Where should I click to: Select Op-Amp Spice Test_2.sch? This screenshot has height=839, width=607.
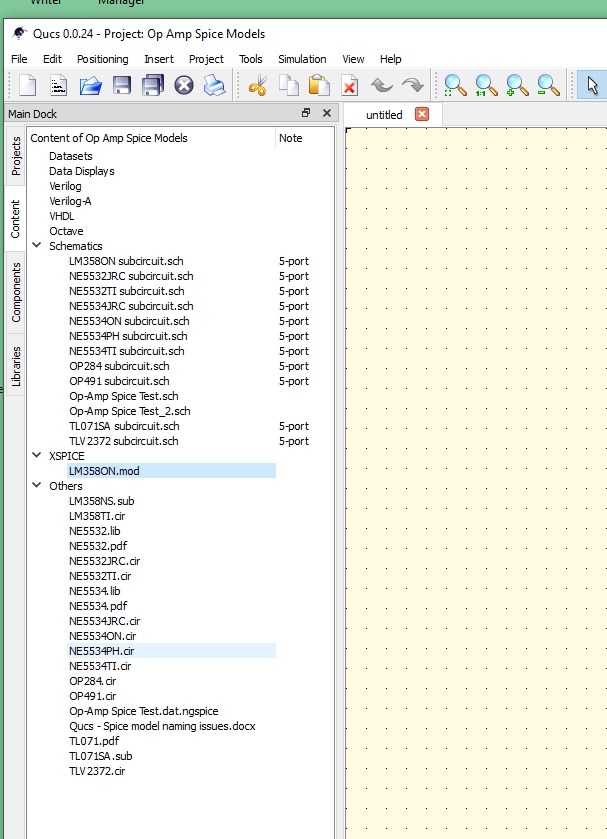pos(130,410)
